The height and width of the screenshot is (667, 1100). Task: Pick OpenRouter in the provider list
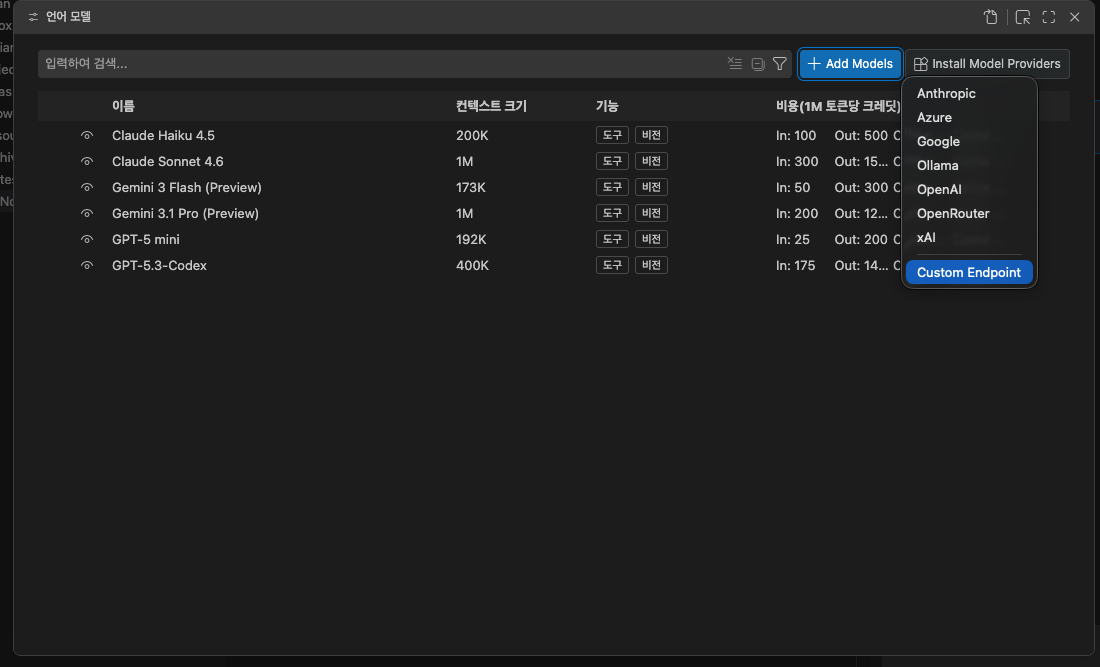(969, 213)
